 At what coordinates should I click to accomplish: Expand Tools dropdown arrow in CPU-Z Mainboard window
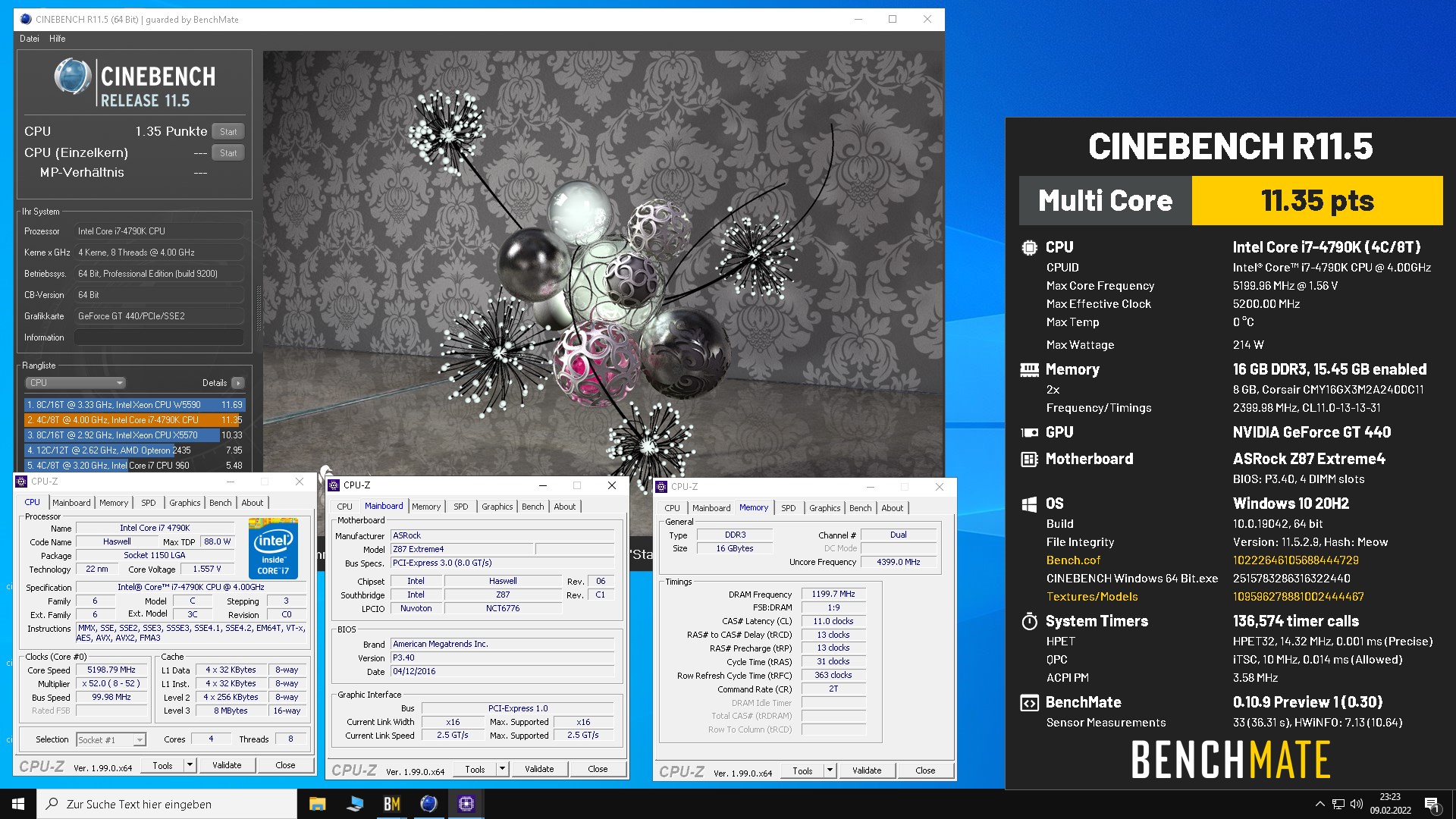coord(502,769)
